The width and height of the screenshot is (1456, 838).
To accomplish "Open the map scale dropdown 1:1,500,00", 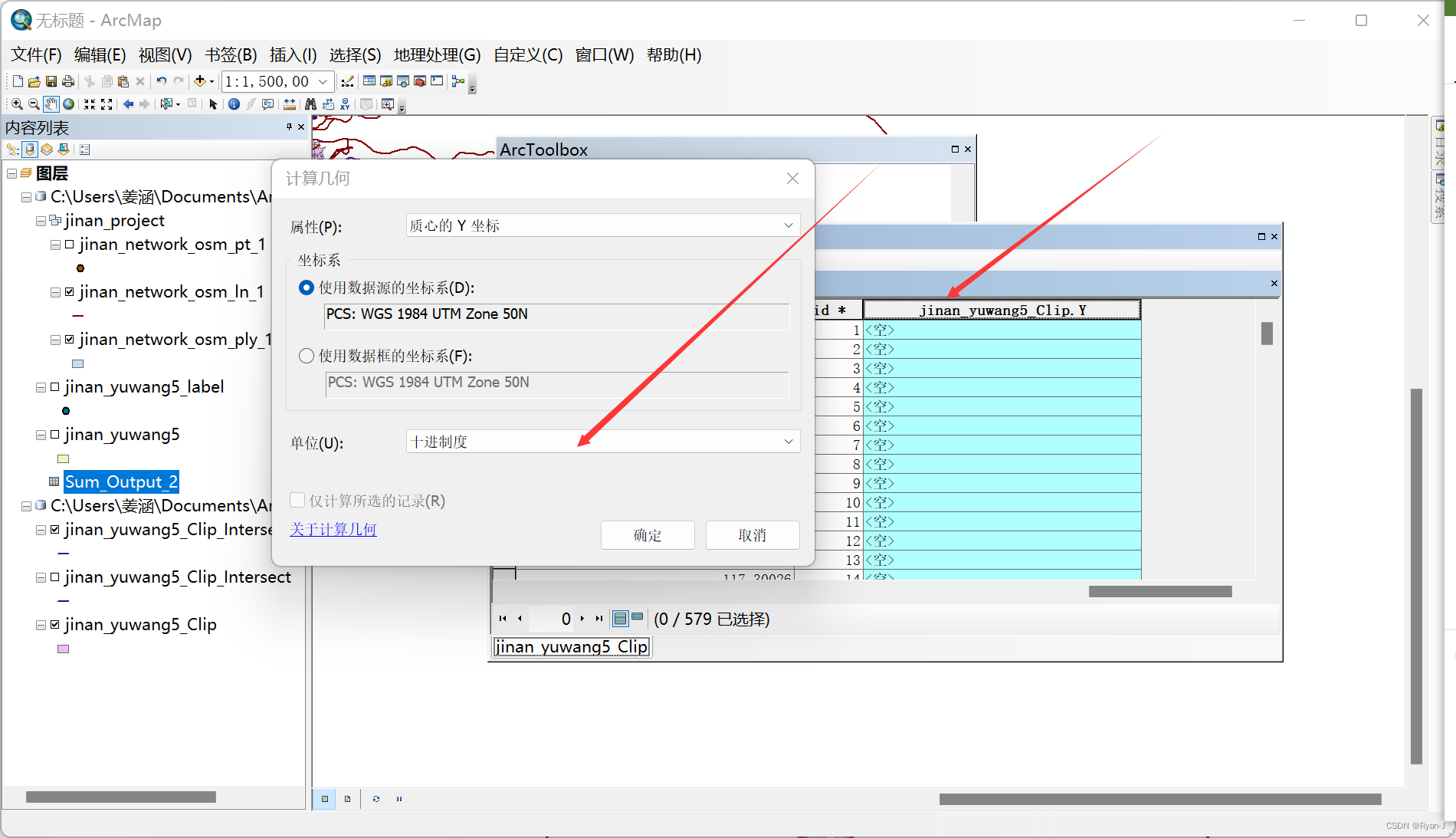I will (x=323, y=81).
